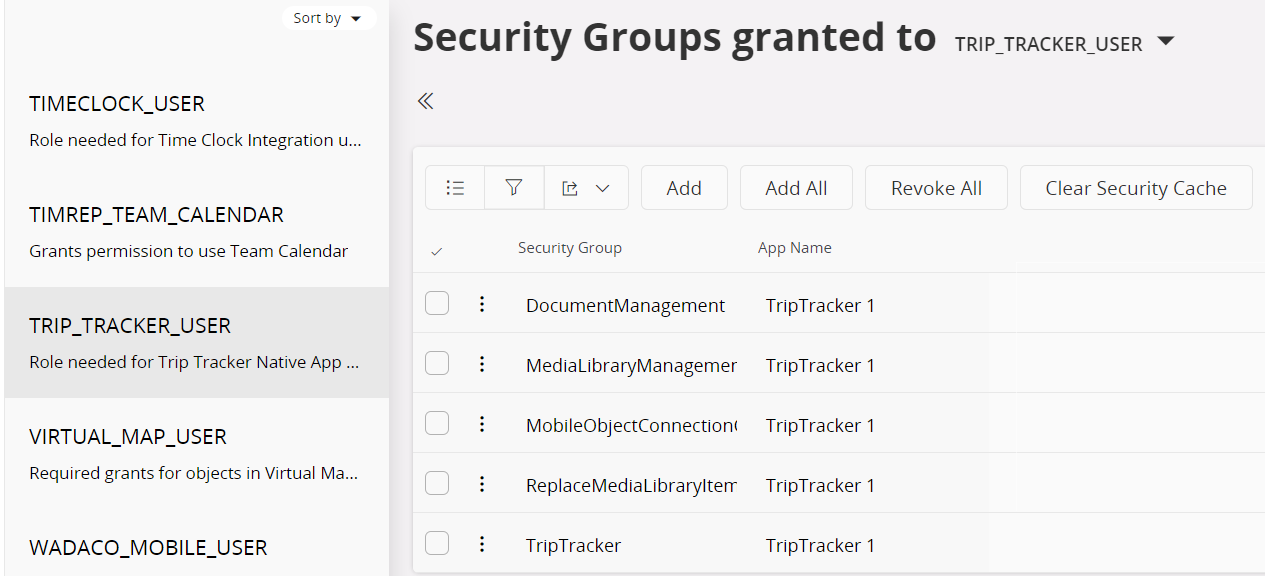
Task: Open the MobileObjectConnection security group entry
Action: click(x=630, y=424)
